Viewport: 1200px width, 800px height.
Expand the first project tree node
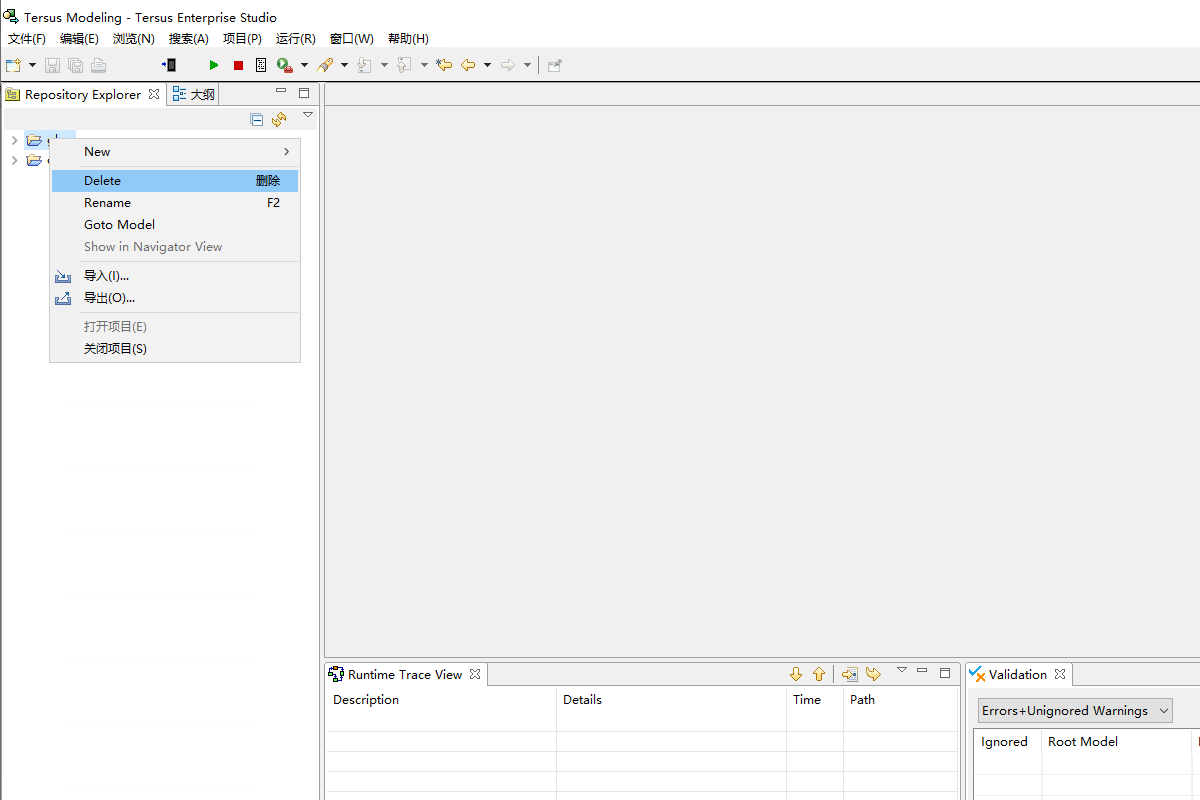coord(14,140)
